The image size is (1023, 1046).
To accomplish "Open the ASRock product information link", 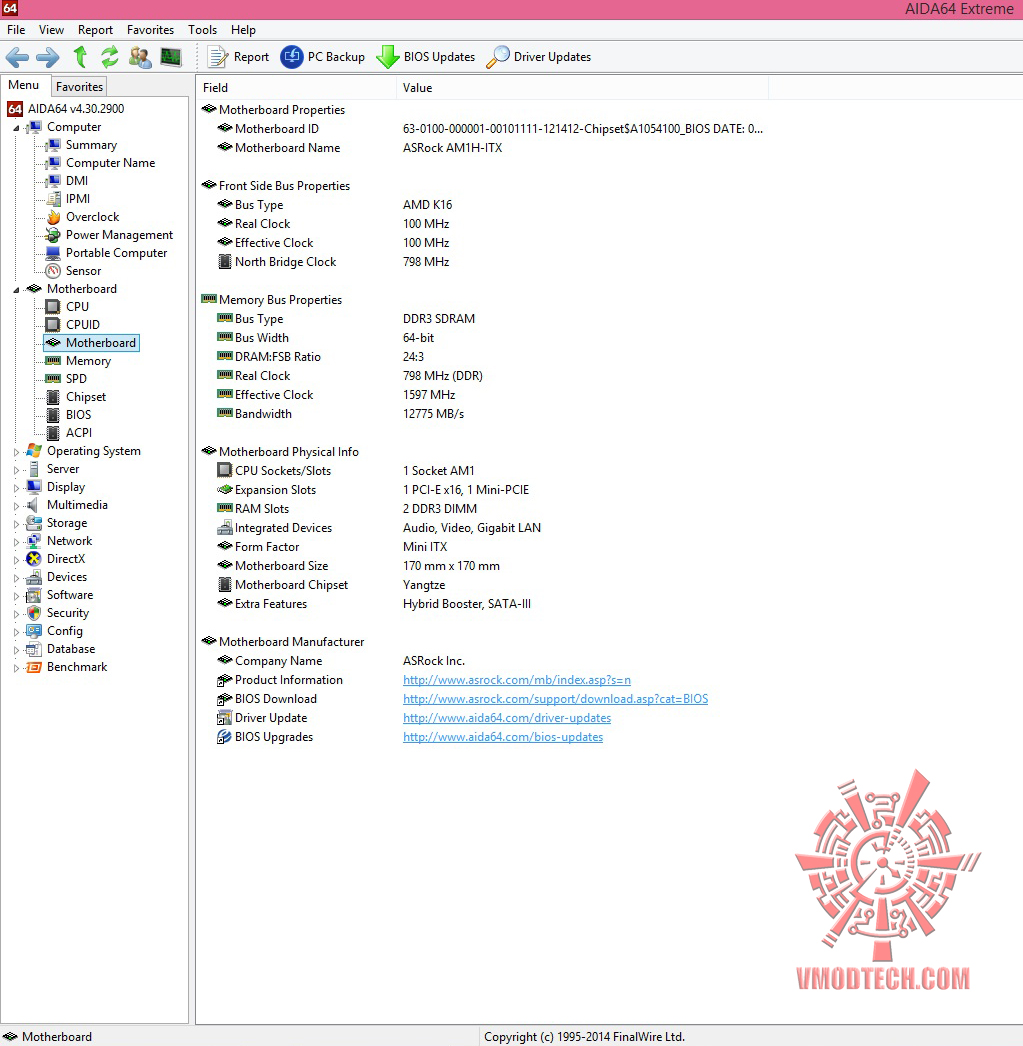I will [516, 680].
